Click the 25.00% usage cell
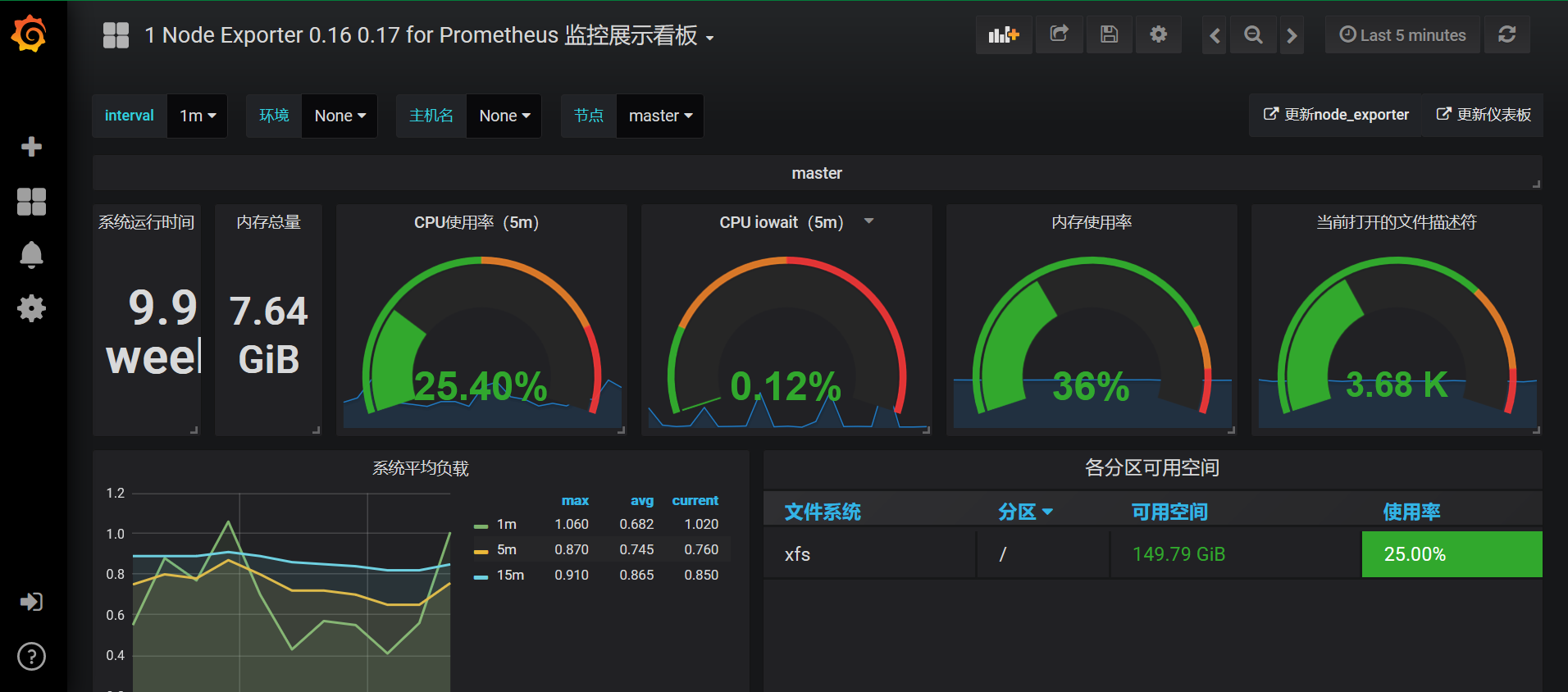Screen dimensions: 1568x692 click(1452, 554)
